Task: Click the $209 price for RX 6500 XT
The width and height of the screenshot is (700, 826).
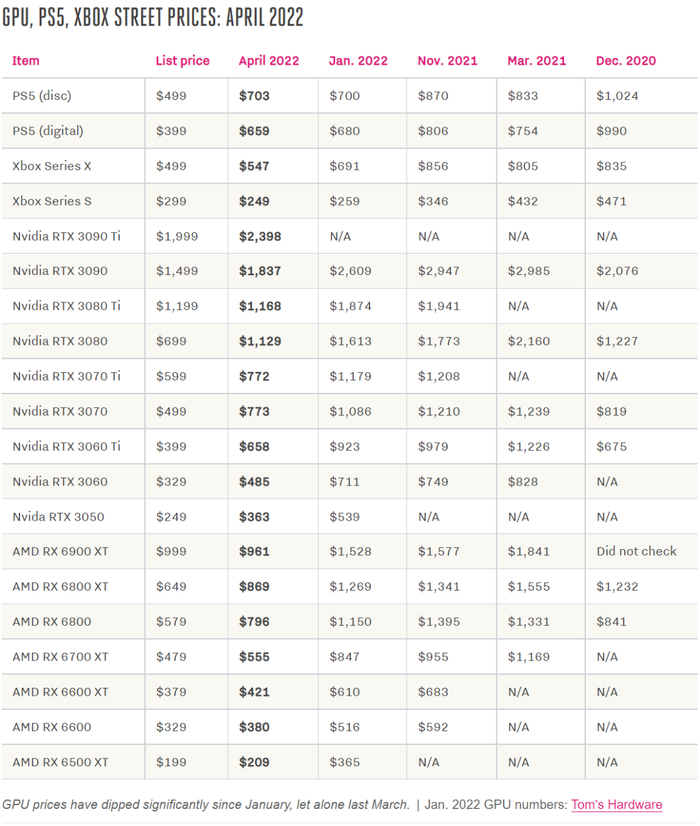Action: tap(254, 762)
